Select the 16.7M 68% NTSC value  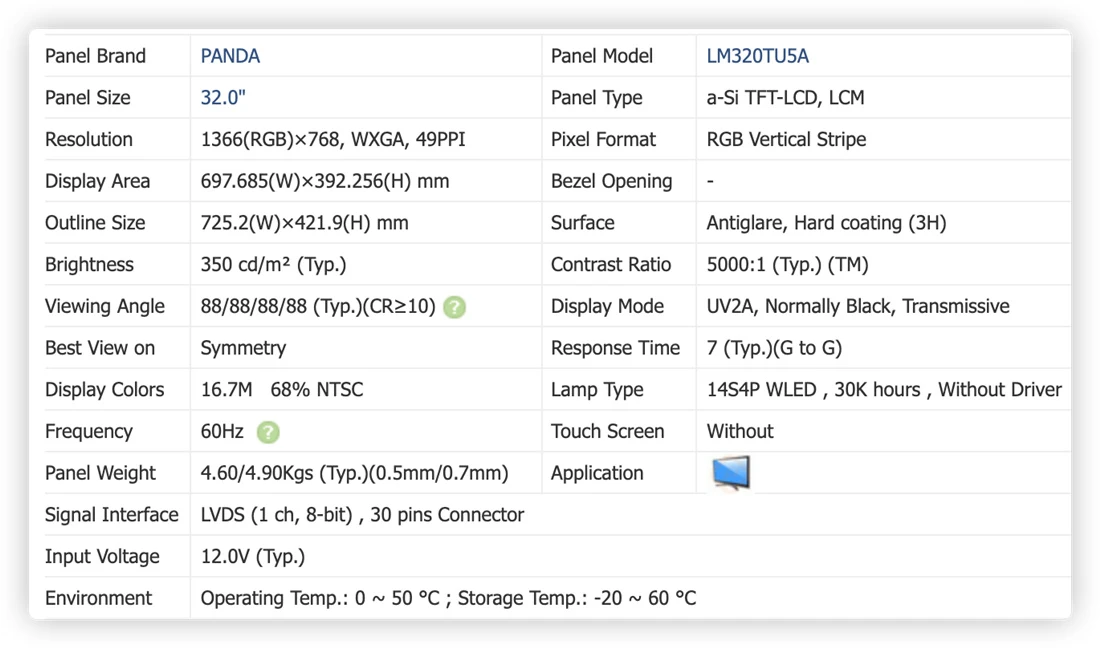282,390
